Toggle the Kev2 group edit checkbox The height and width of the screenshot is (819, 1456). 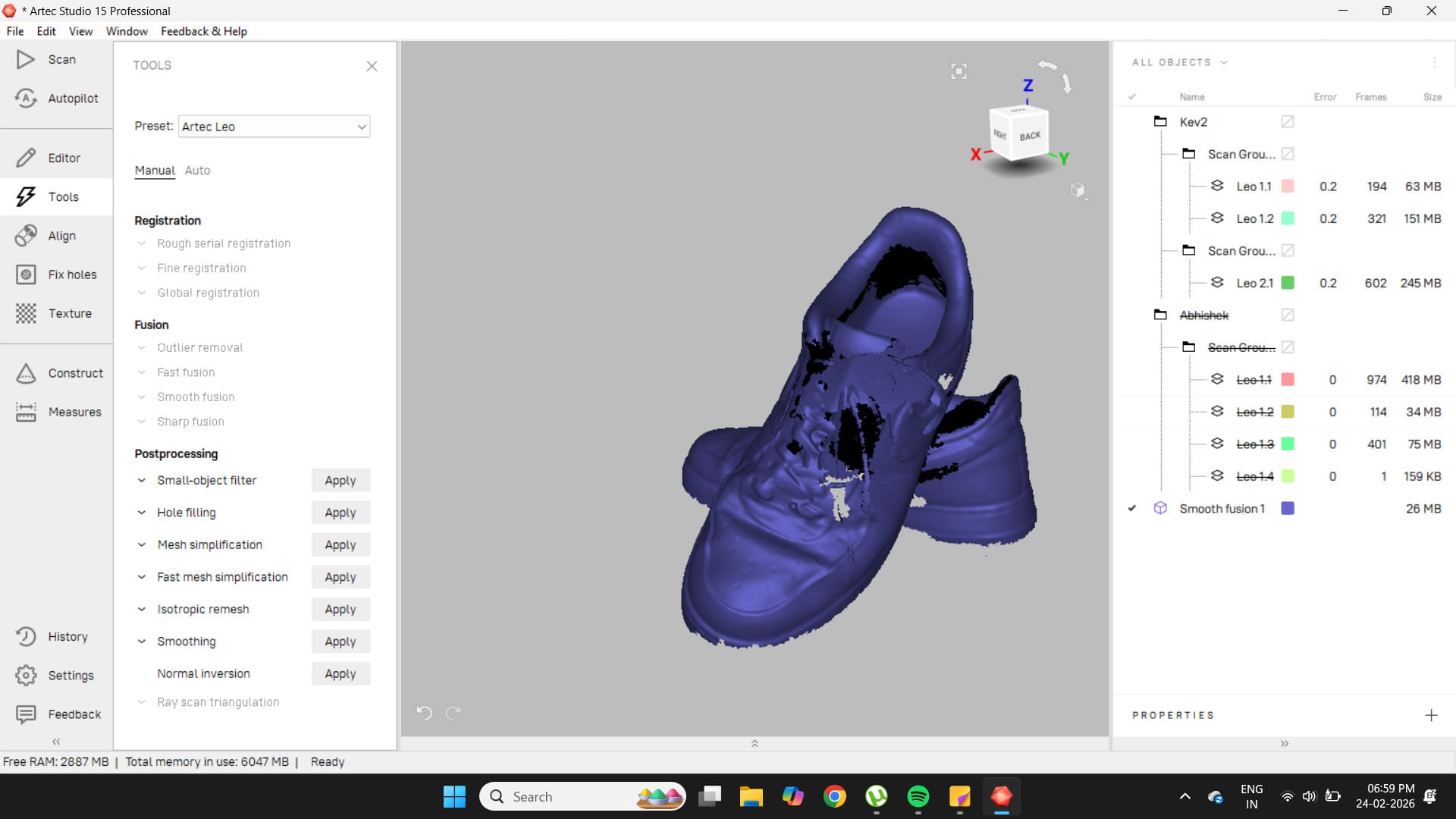[1288, 122]
